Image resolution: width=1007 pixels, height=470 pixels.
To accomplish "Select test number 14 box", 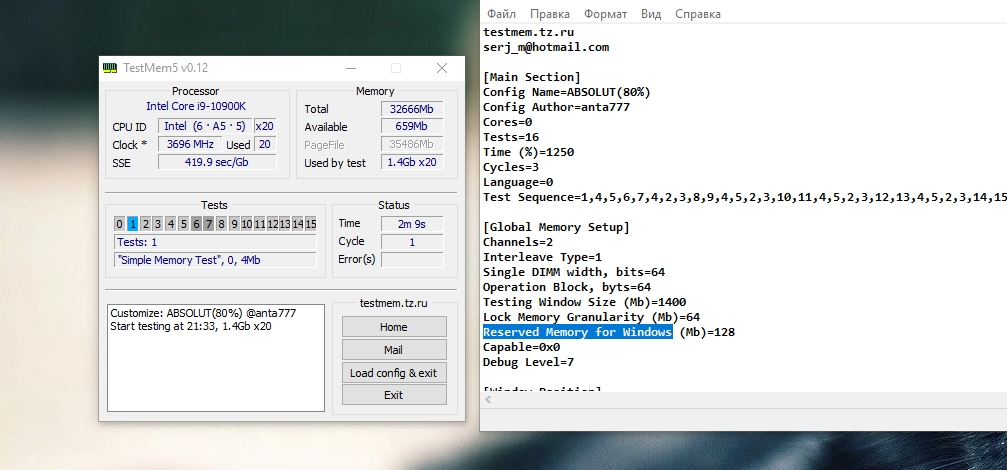I will [298, 223].
